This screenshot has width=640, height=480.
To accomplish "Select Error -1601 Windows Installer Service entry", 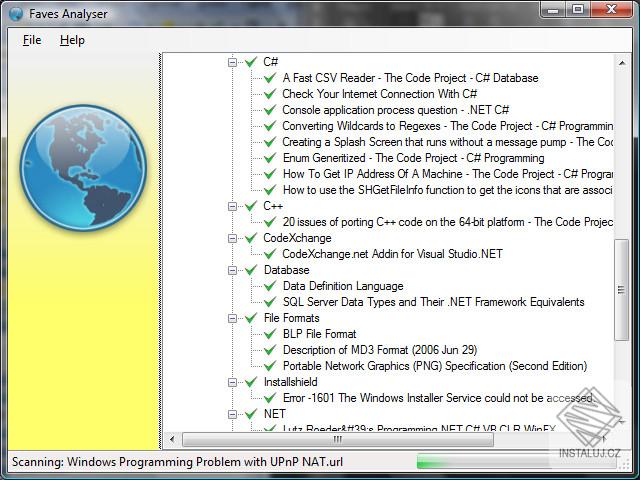I will click(438, 398).
